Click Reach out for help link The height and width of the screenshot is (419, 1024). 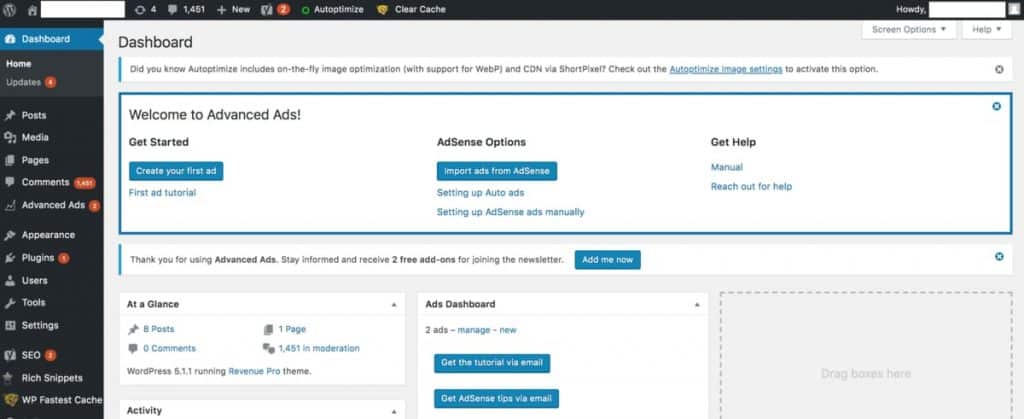pos(752,187)
